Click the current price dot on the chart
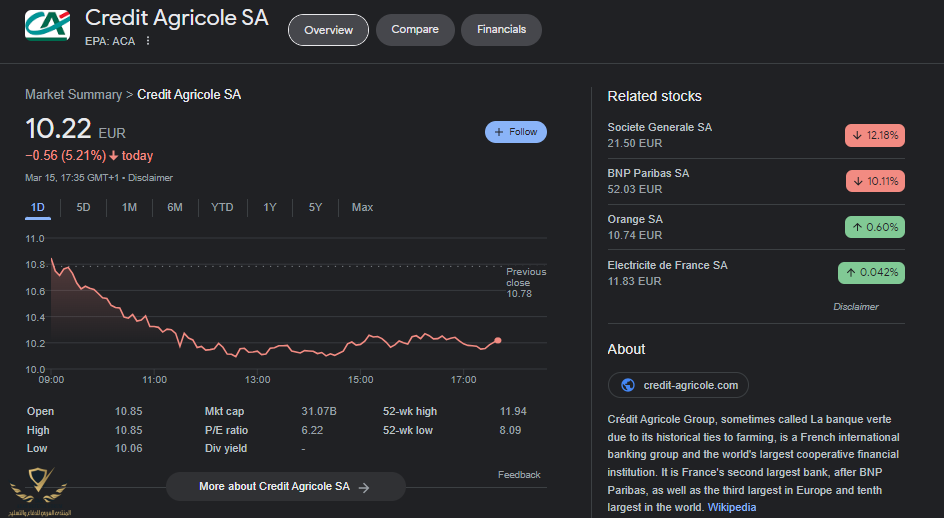This screenshot has width=944, height=518. tap(498, 341)
